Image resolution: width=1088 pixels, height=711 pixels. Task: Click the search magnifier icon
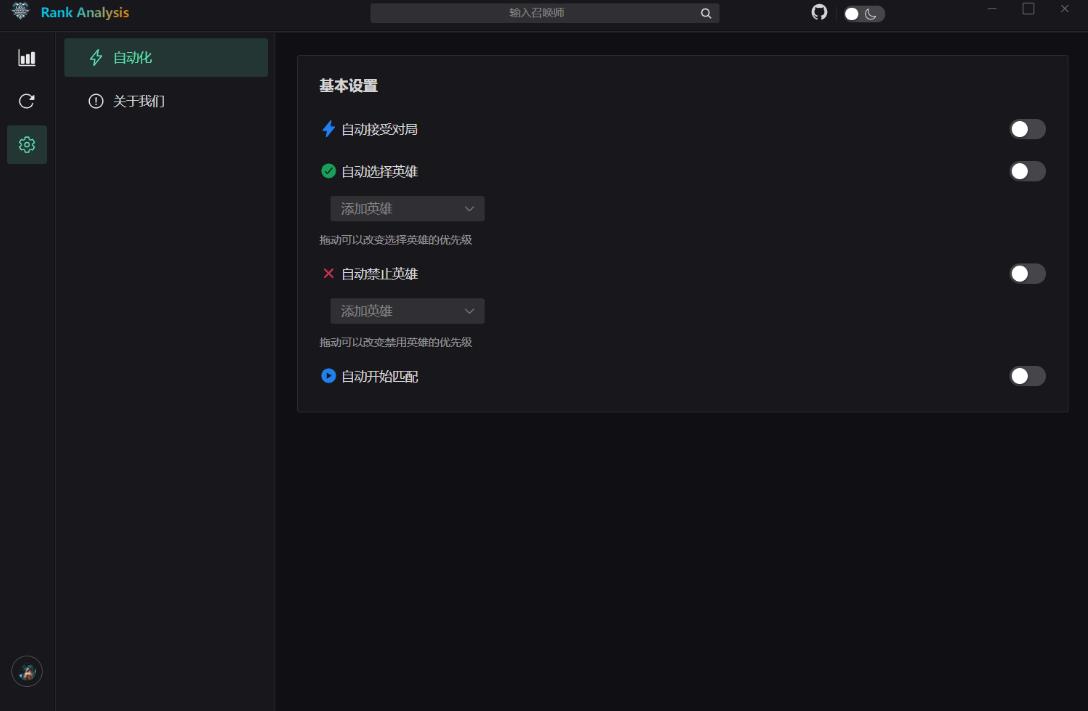click(x=706, y=13)
